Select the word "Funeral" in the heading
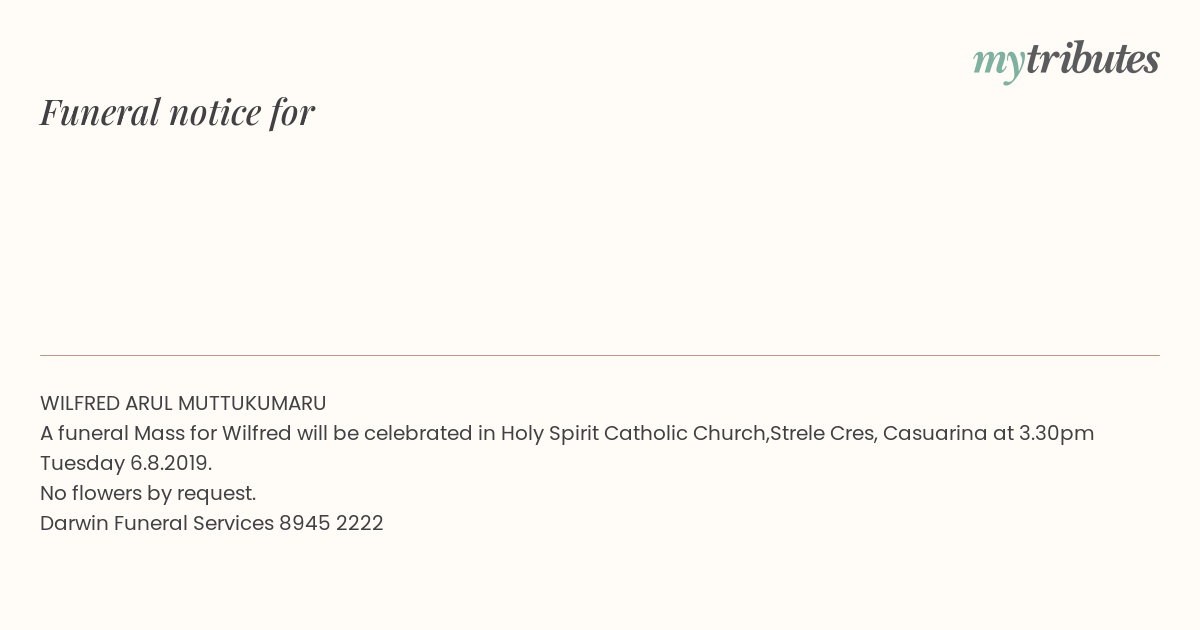The height and width of the screenshot is (630, 1200). (x=100, y=112)
